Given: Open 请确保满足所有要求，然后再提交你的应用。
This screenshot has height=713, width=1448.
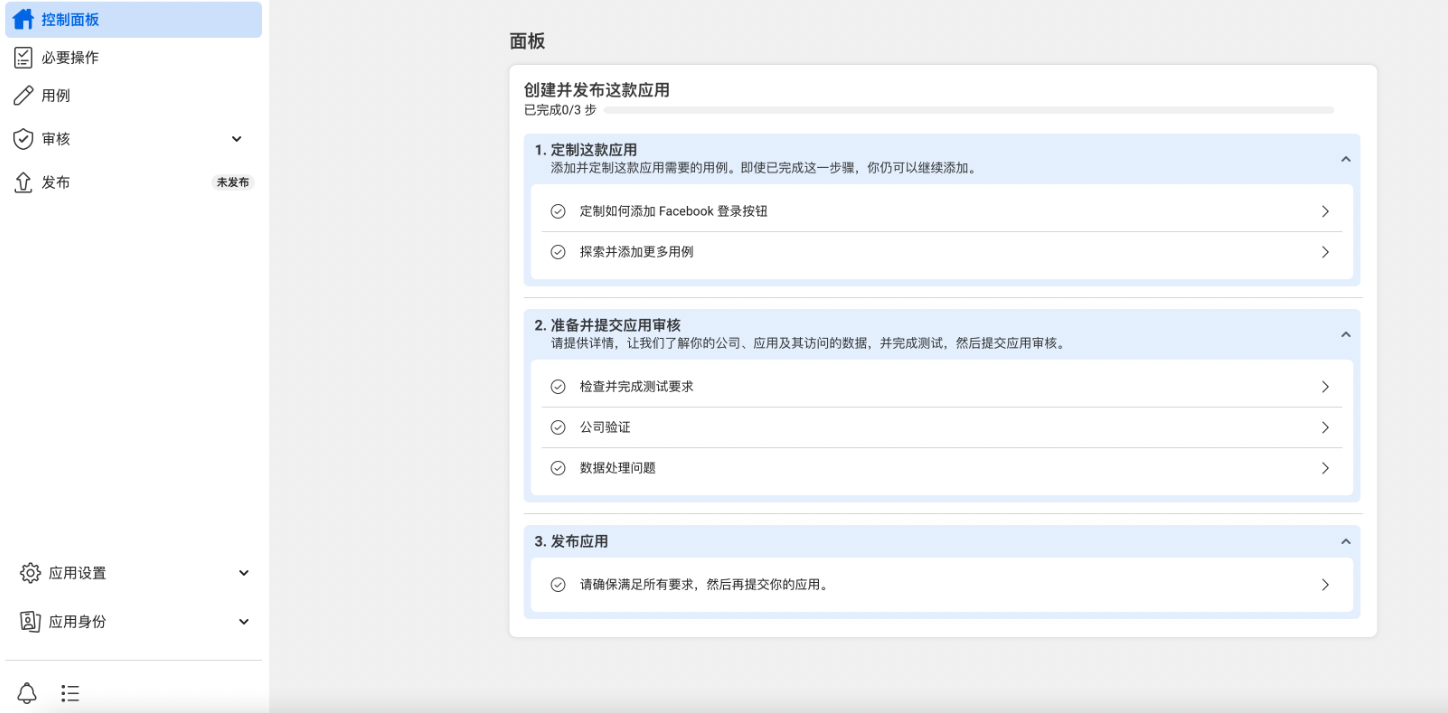Looking at the screenshot, I should click(942, 585).
